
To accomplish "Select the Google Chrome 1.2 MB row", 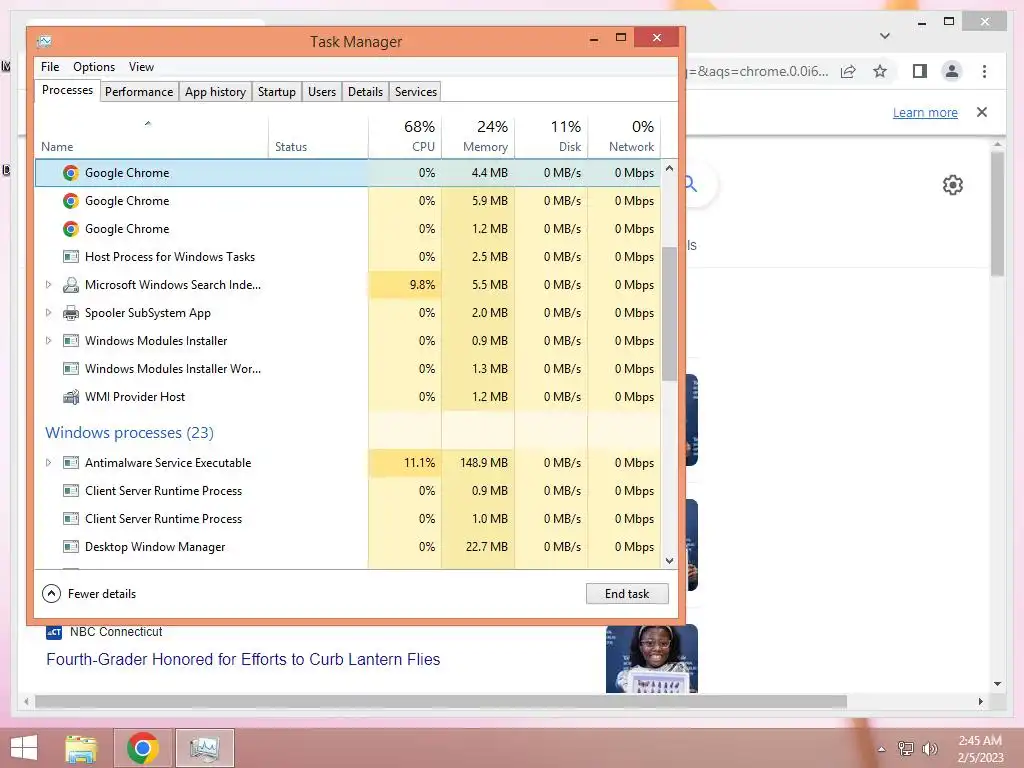I will (x=347, y=229).
